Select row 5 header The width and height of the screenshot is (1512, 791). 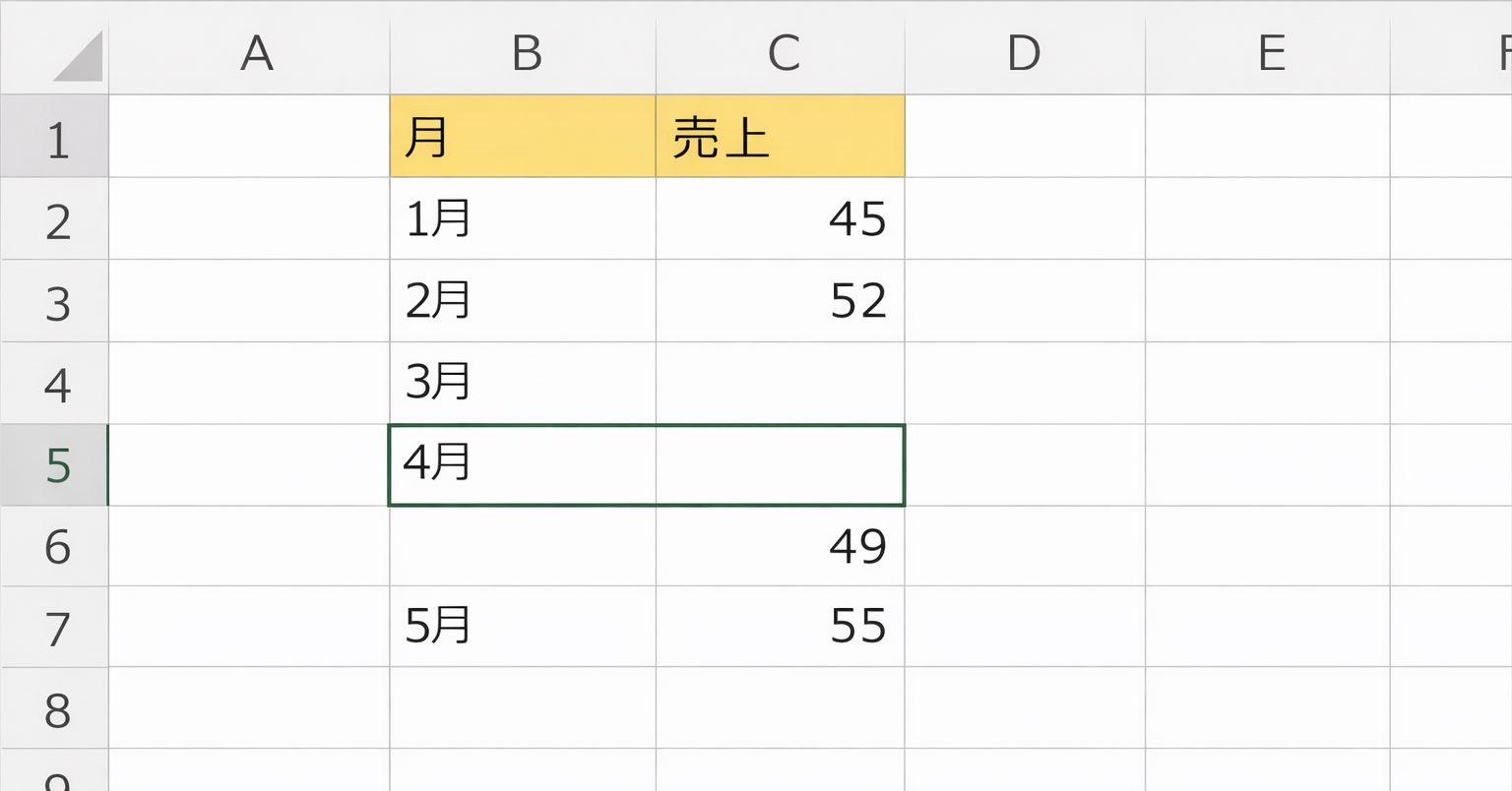55,465
